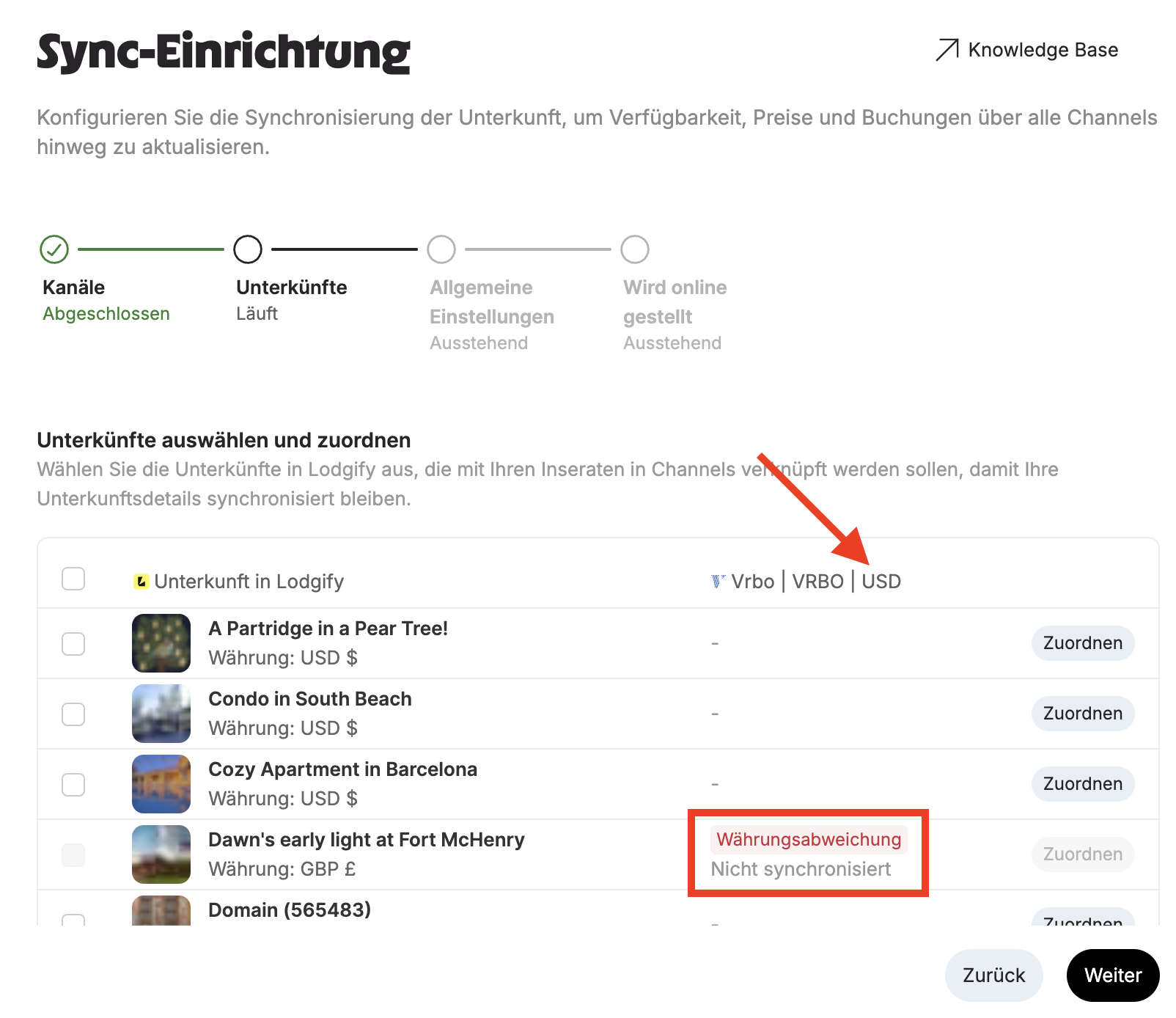Check Cozy Apartment in Barcelona checkbox
The width and height of the screenshot is (1176, 1018).
click(x=73, y=785)
